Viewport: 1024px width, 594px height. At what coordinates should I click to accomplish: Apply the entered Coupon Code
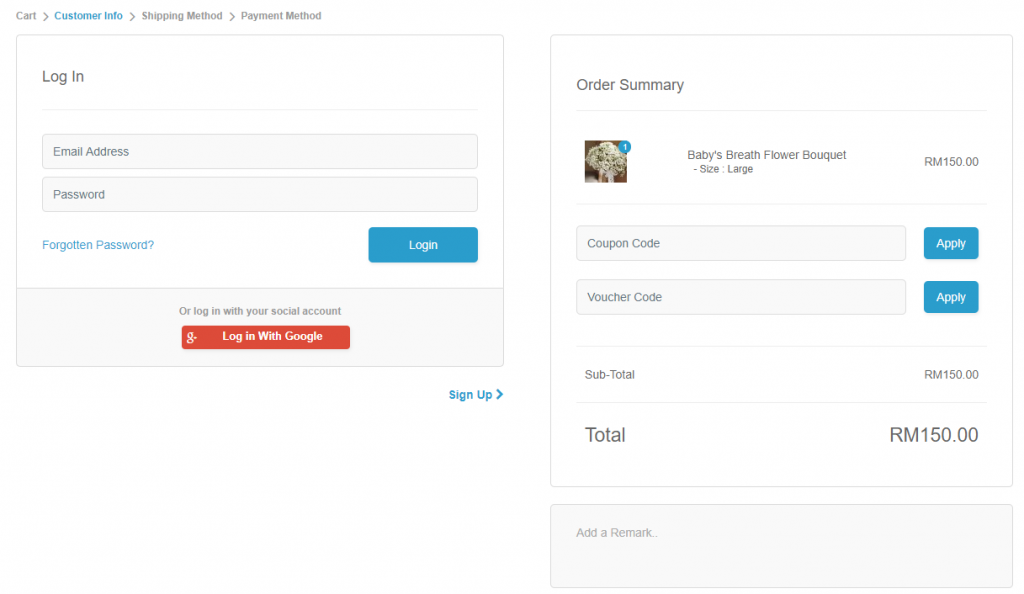950,243
